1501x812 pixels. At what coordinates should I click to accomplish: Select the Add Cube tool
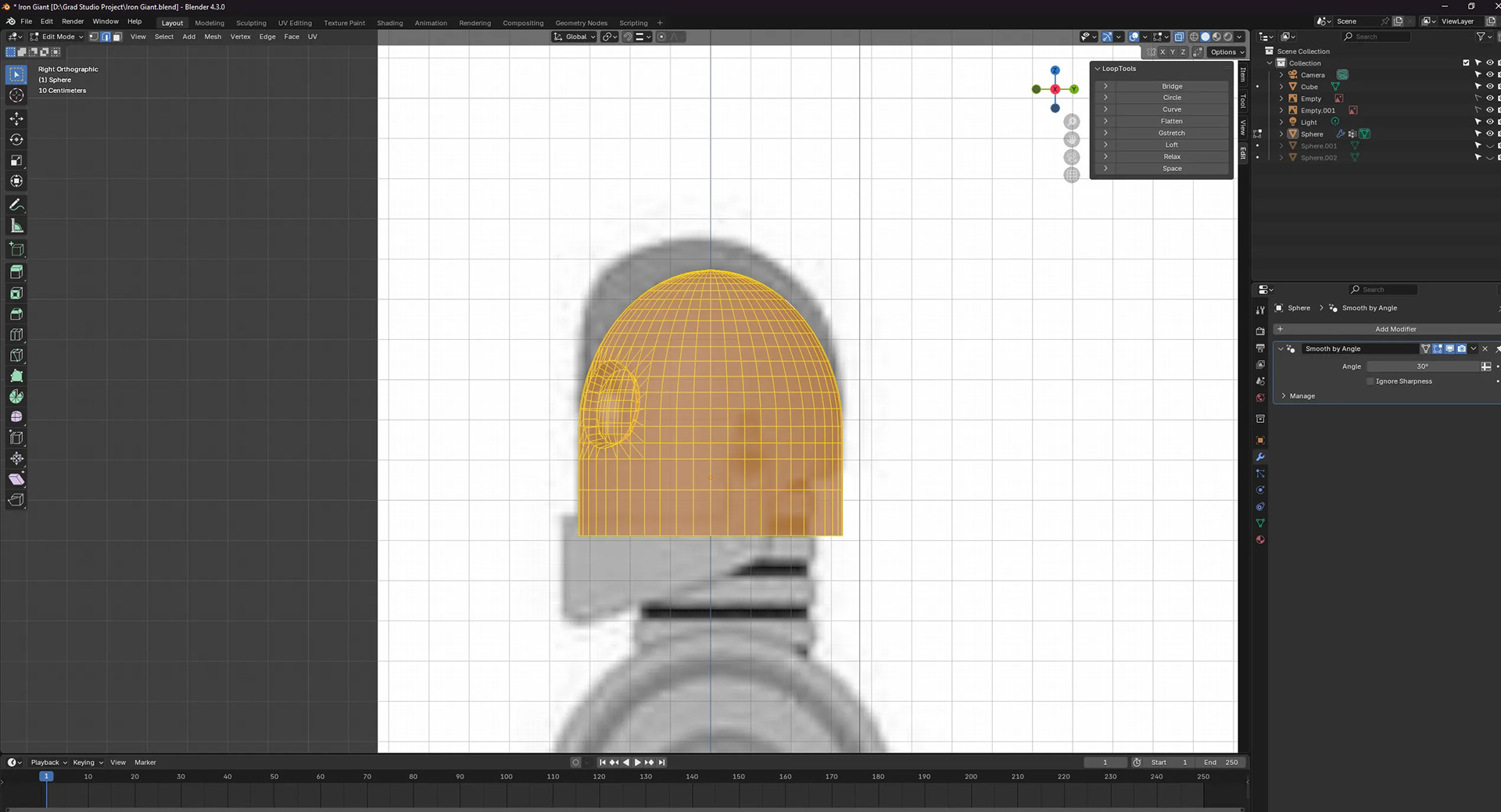(x=16, y=249)
